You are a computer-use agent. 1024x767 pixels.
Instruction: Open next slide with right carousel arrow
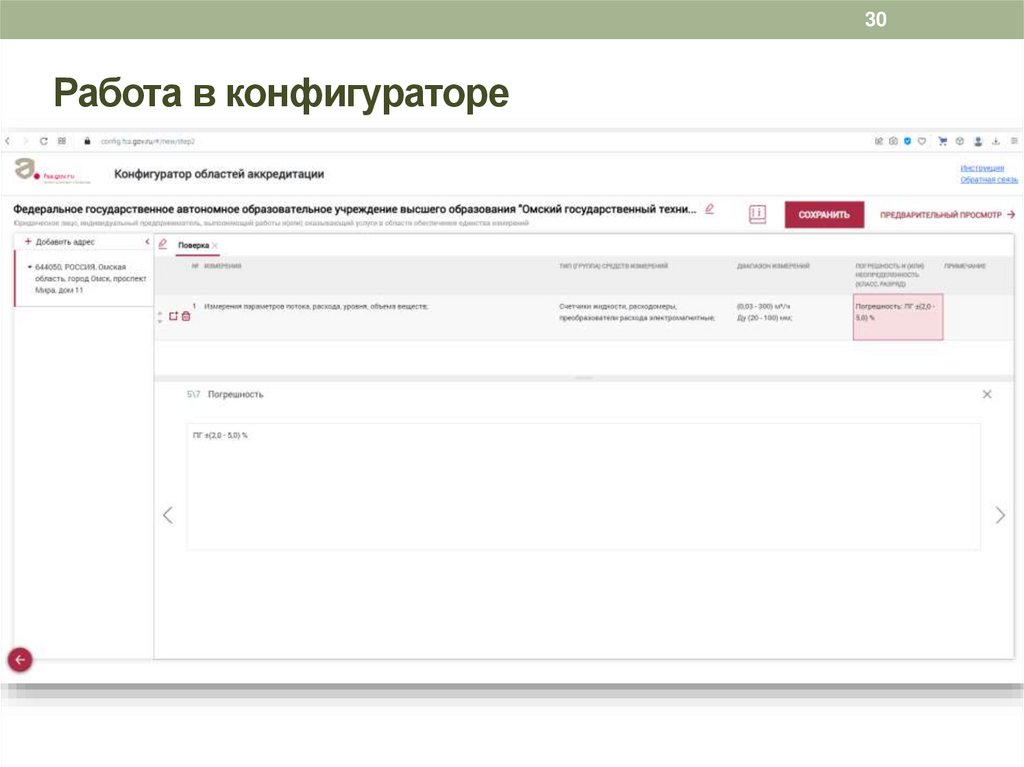point(1000,515)
